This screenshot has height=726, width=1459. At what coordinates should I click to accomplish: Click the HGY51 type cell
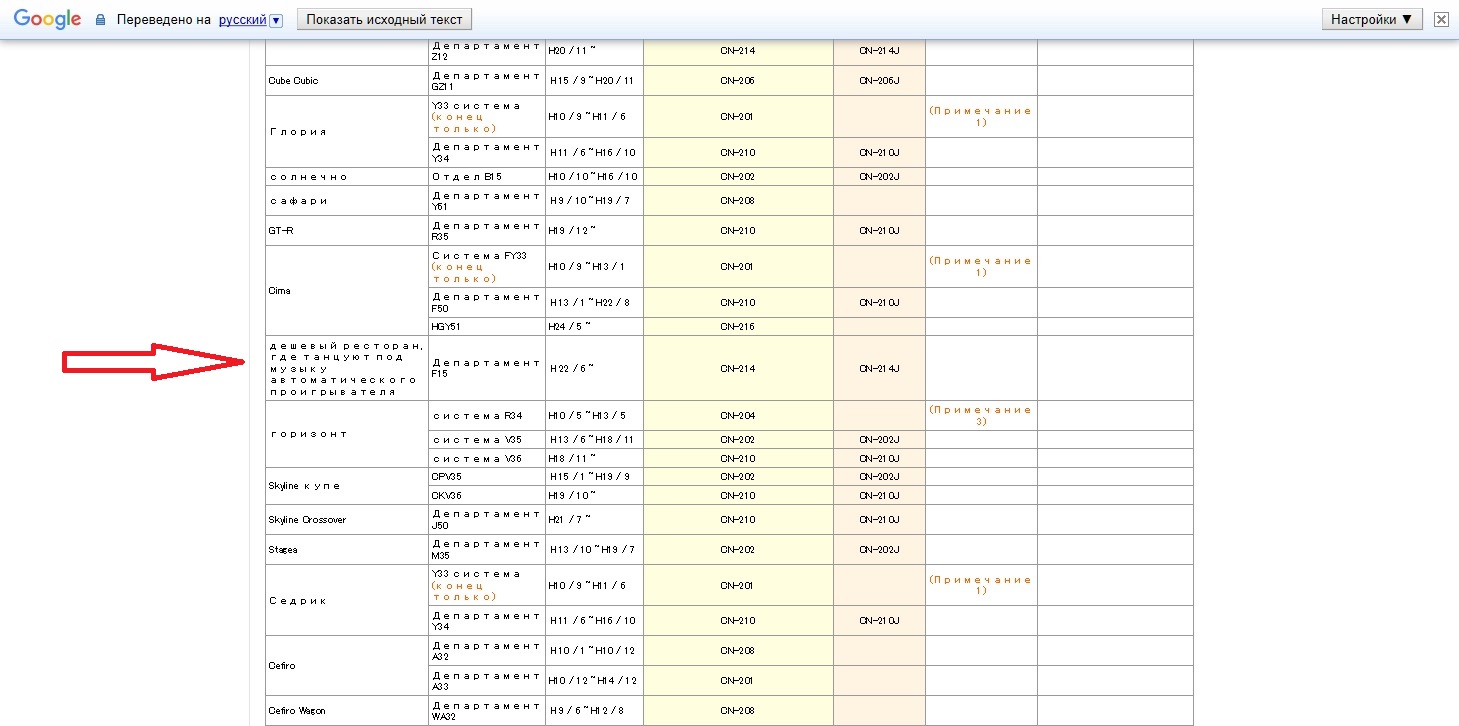487,327
